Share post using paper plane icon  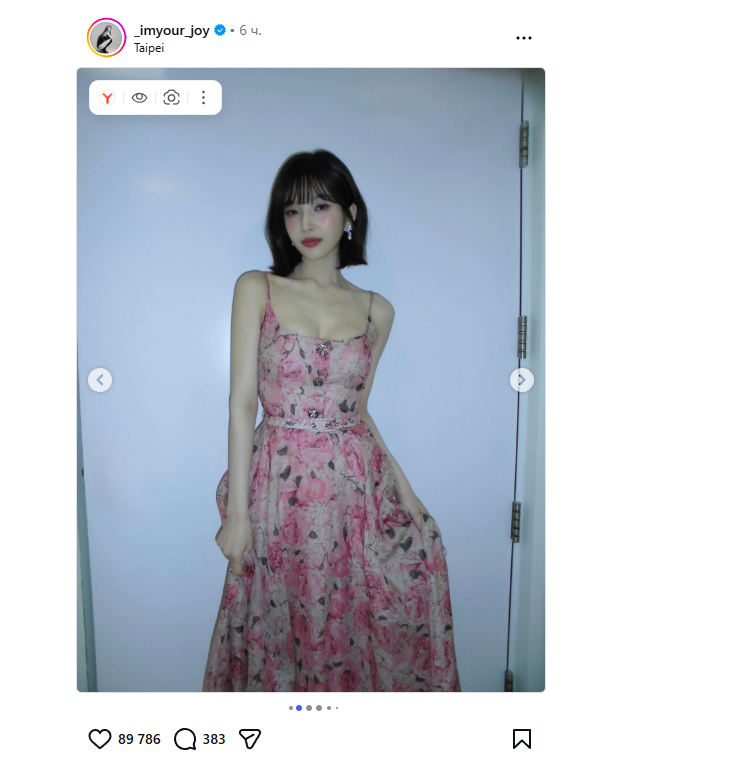click(x=250, y=739)
